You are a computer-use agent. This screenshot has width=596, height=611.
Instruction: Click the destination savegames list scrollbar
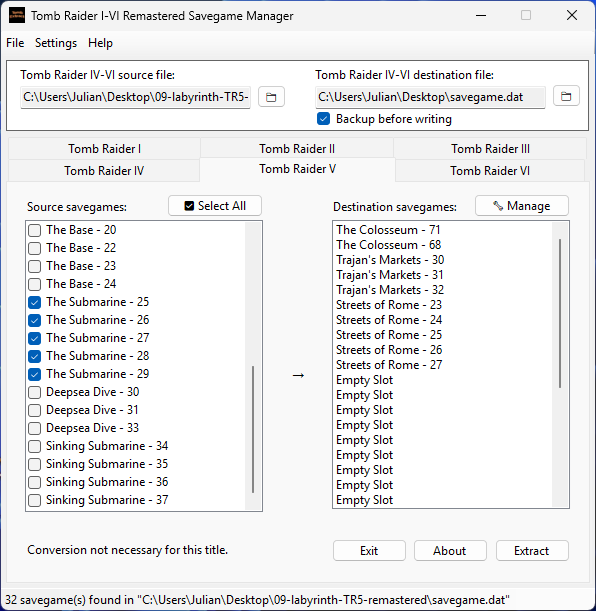click(x=560, y=313)
